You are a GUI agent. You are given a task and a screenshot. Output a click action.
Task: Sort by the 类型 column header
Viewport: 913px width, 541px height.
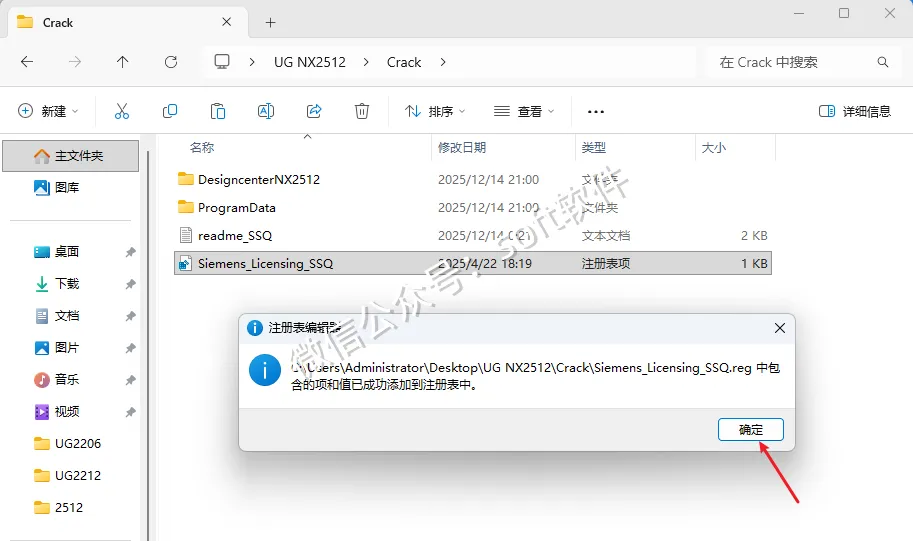593,147
